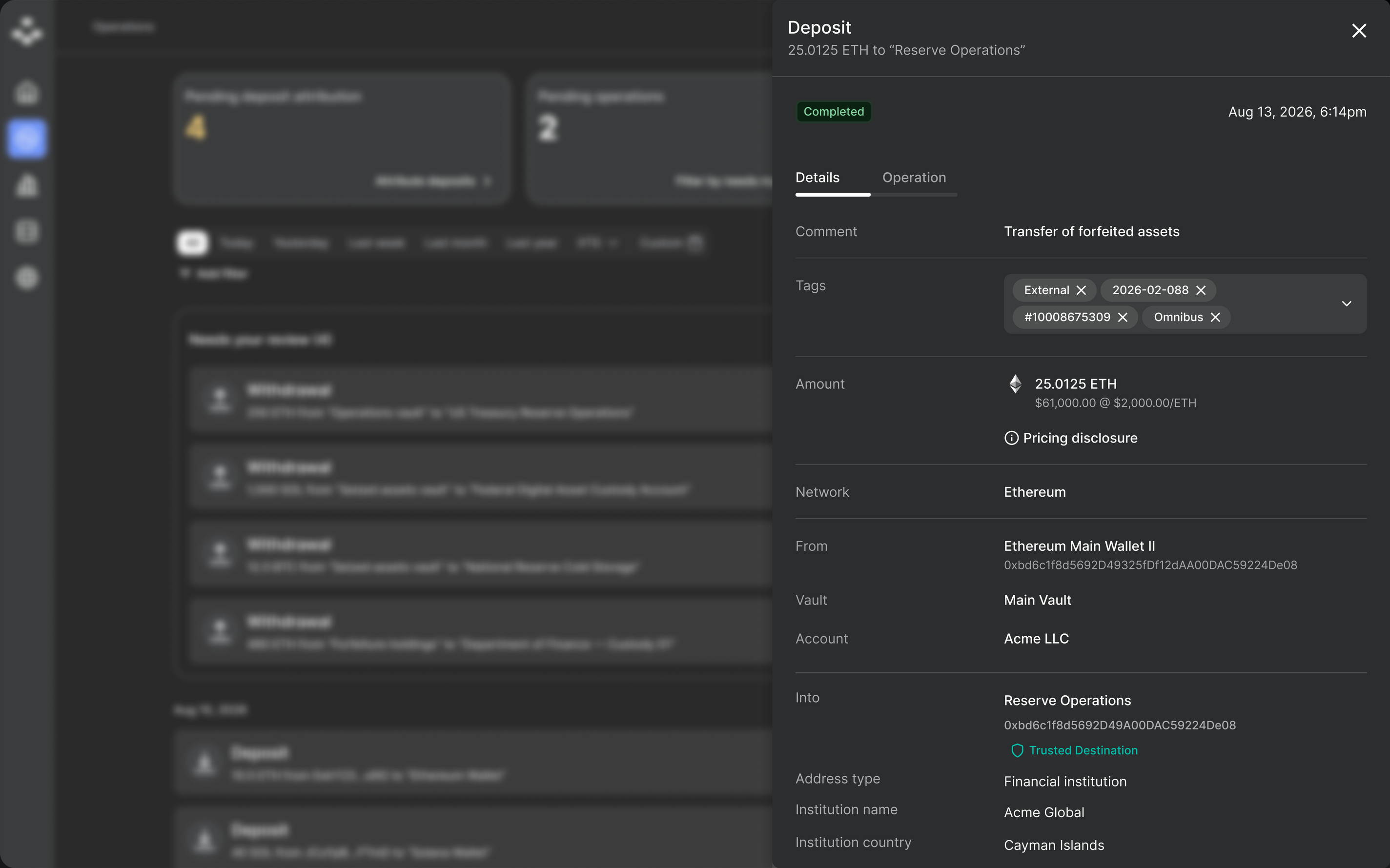Click the "Ethereum Main Wallet II" name
The image size is (1390, 868).
(x=1079, y=546)
